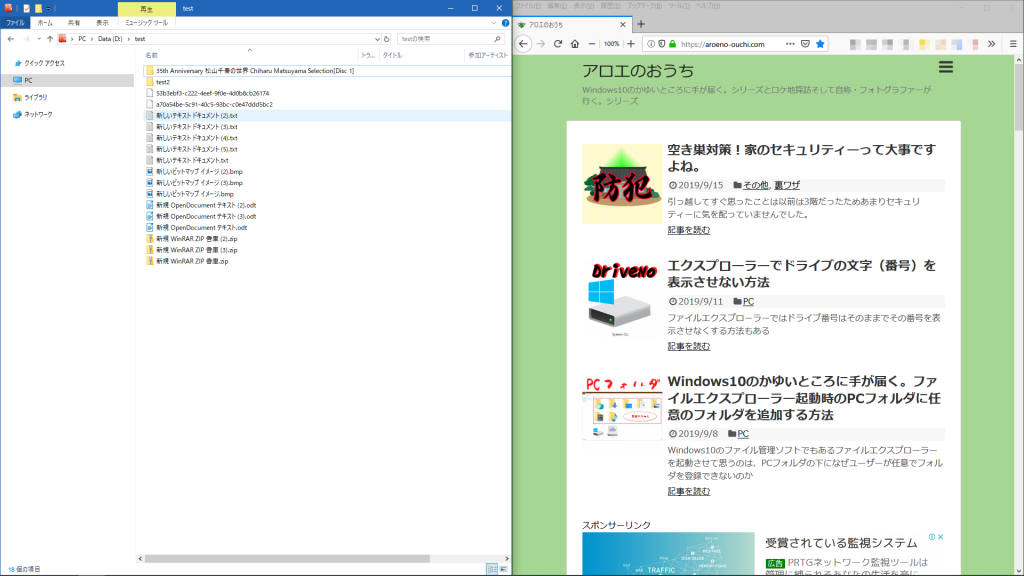The height and width of the screenshot is (576, 1024).
Task: Open the Firefox hamburger menu
Action: [x=1011, y=44]
